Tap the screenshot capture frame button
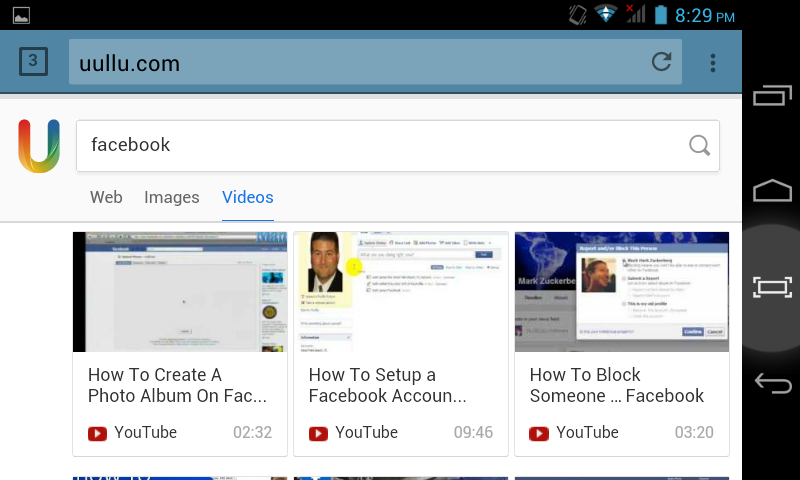800x480 pixels. point(772,288)
